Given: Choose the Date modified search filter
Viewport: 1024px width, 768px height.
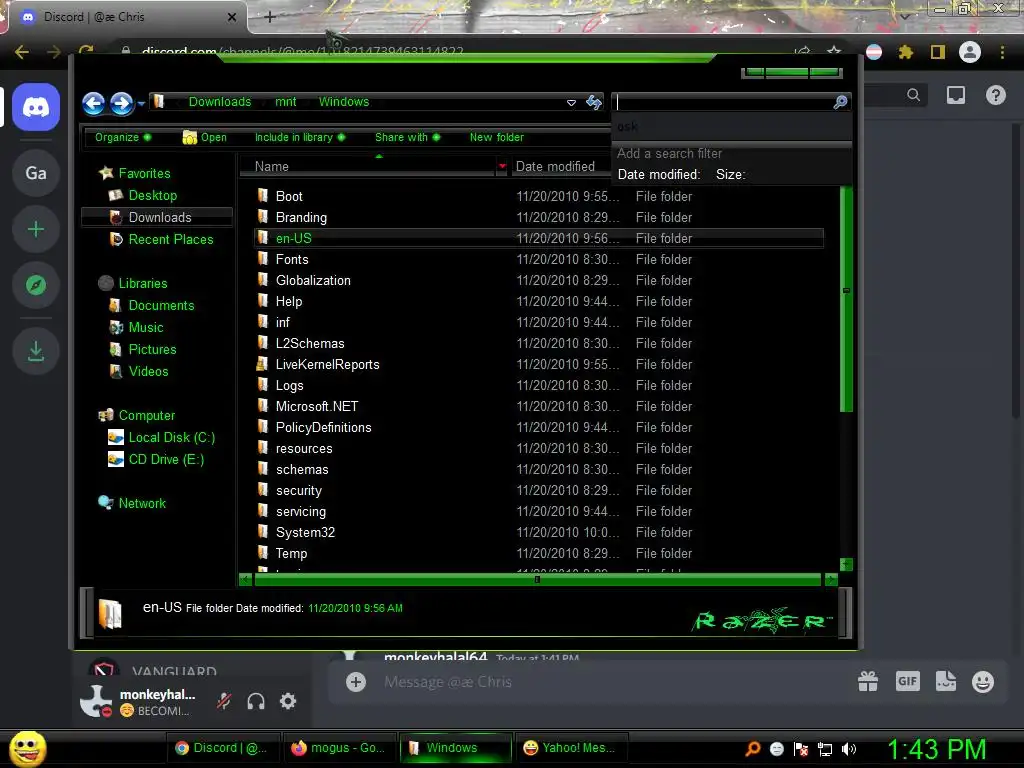Looking at the screenshot, I should [x=658, y=174].
